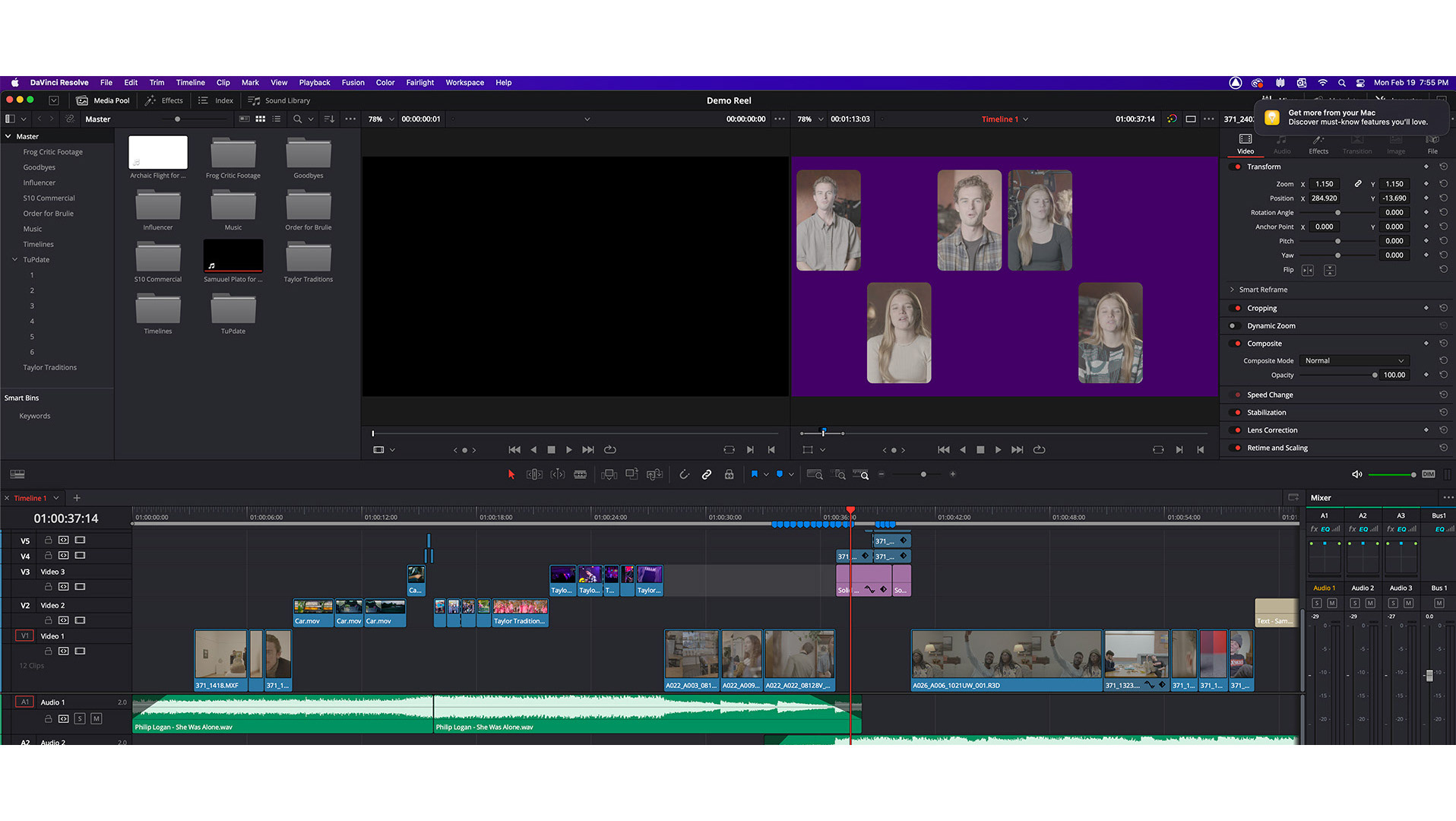Image resolution: width=1456 pixels, height=821 pixels.
Task: Open Media Pool search magnifier
Action: [298, 119]
